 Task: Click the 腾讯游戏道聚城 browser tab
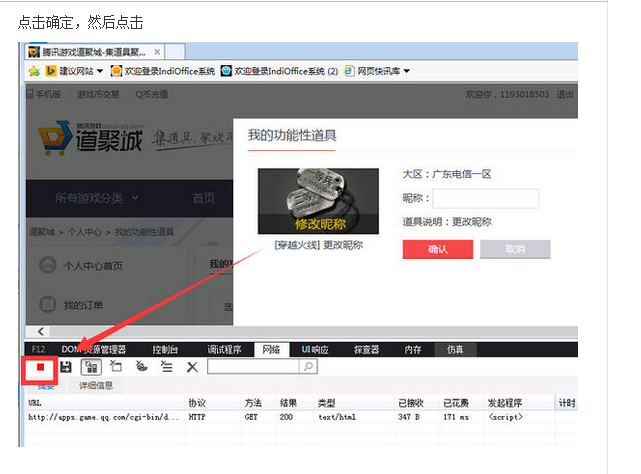click(94, 52)
